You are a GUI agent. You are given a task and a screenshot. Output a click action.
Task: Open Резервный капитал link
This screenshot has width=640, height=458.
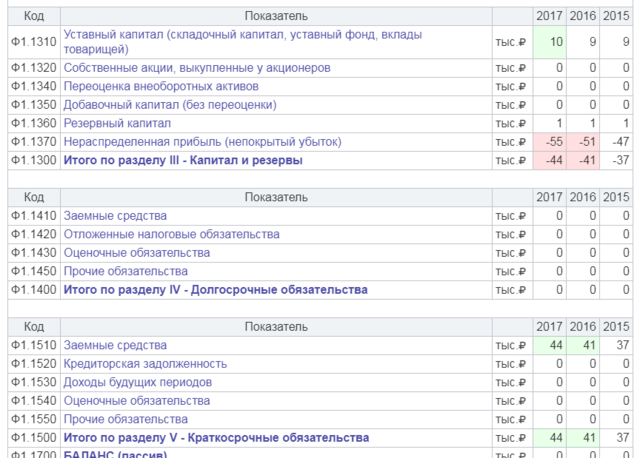point(117,123)
